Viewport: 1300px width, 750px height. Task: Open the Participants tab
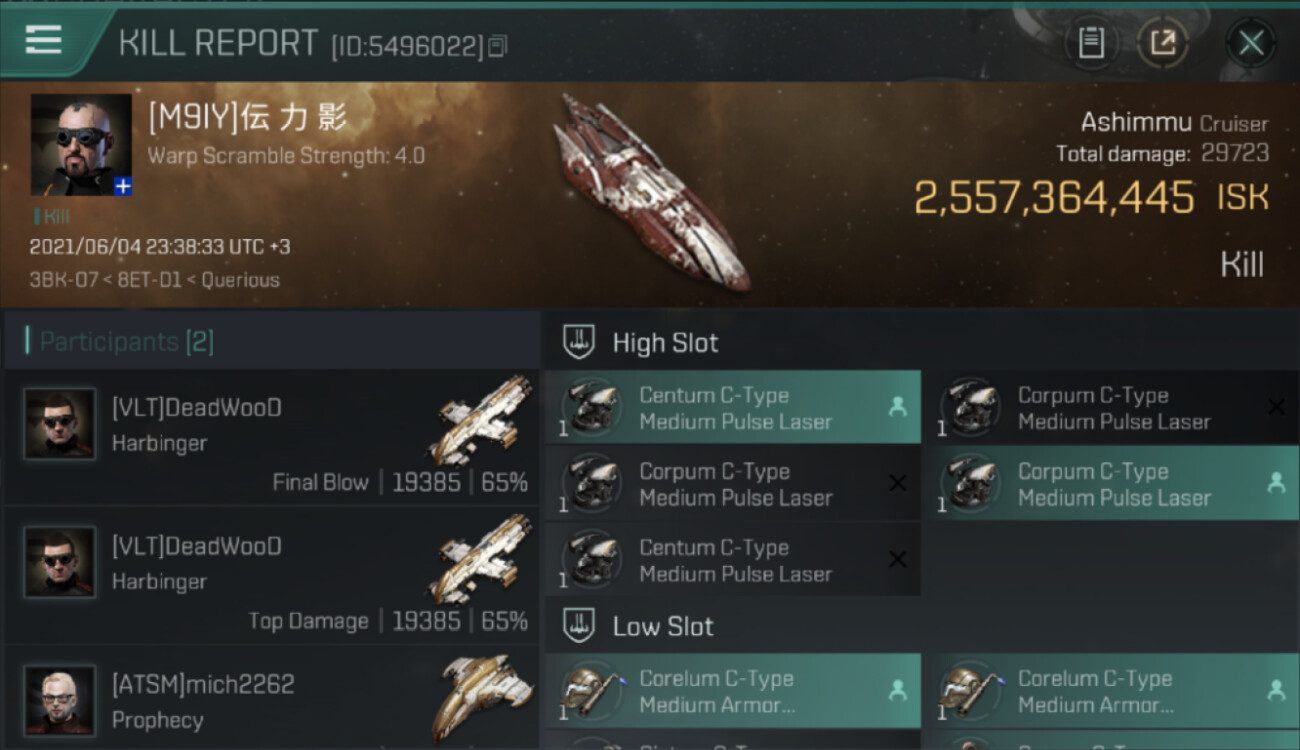[126, 342]
